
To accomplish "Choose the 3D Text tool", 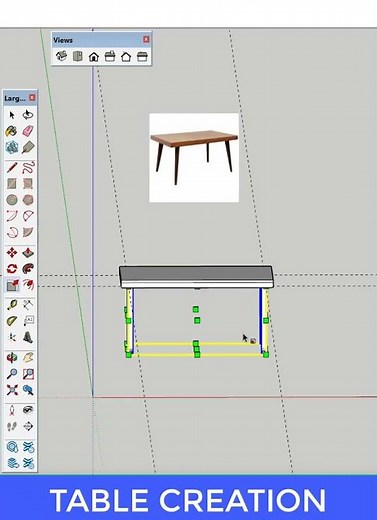I will click(28, 337).
